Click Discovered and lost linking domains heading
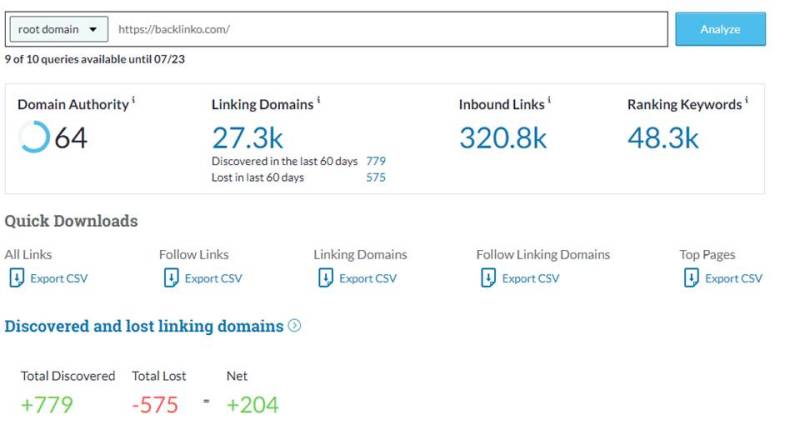Screen dimensions: 800x440 click(144, 326)
